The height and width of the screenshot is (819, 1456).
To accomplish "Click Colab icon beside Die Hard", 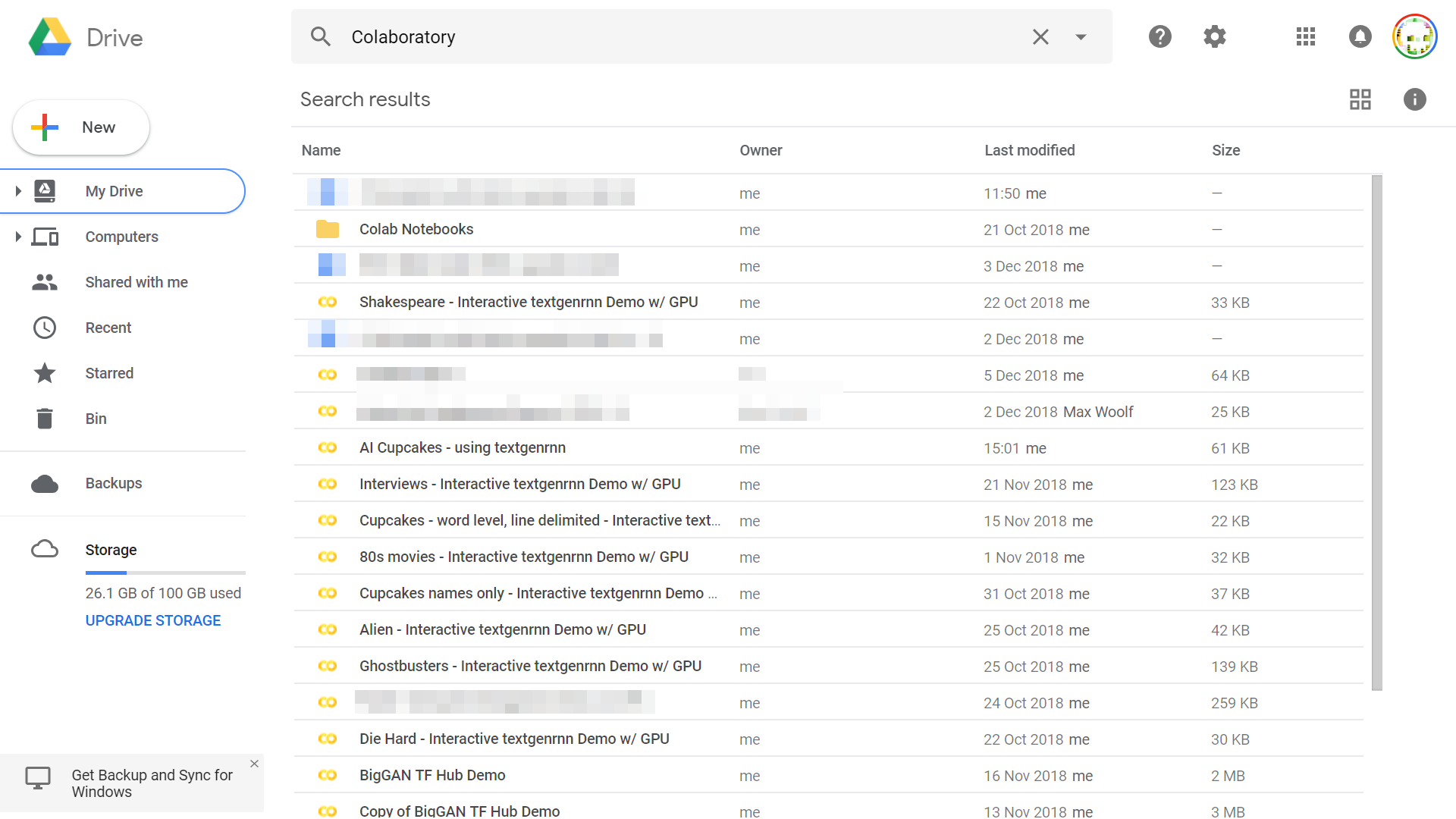I will point(328,739).
